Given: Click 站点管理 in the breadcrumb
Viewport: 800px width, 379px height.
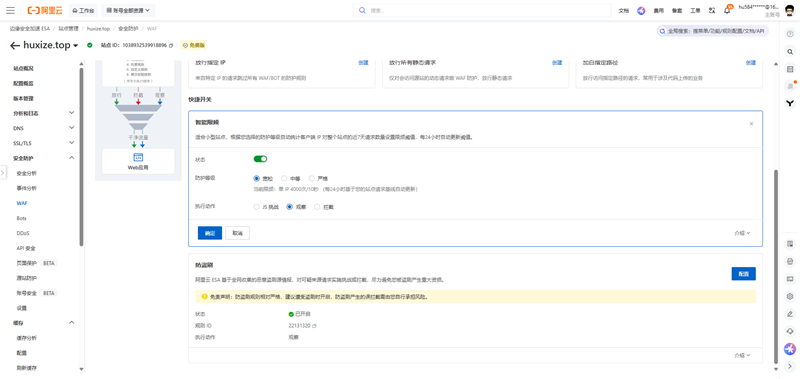Looking at the screenshot, I should 68,29.
